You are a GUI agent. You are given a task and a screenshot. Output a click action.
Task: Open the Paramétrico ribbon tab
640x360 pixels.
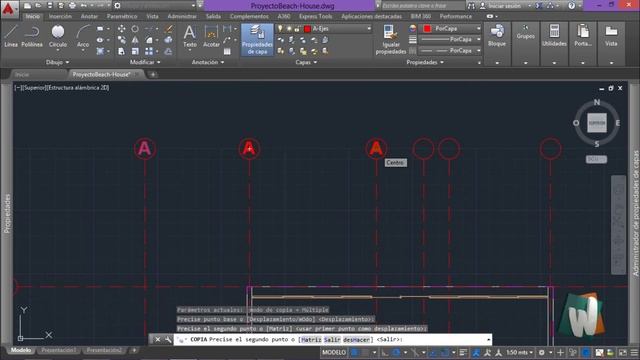(x=122, y=16)
